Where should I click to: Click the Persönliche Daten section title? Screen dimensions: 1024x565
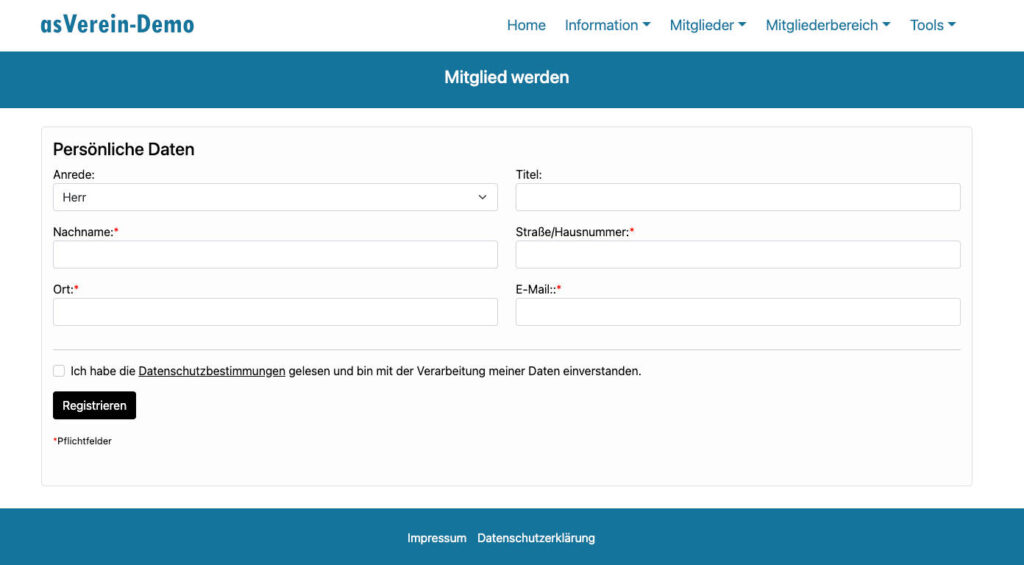(123, 149)
